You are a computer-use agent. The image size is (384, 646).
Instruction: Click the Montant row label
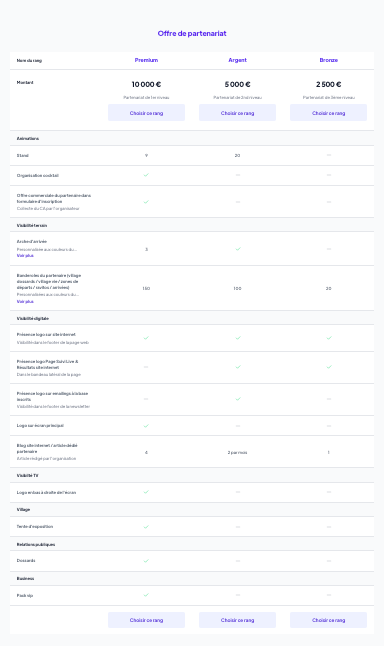pos(25,82)
